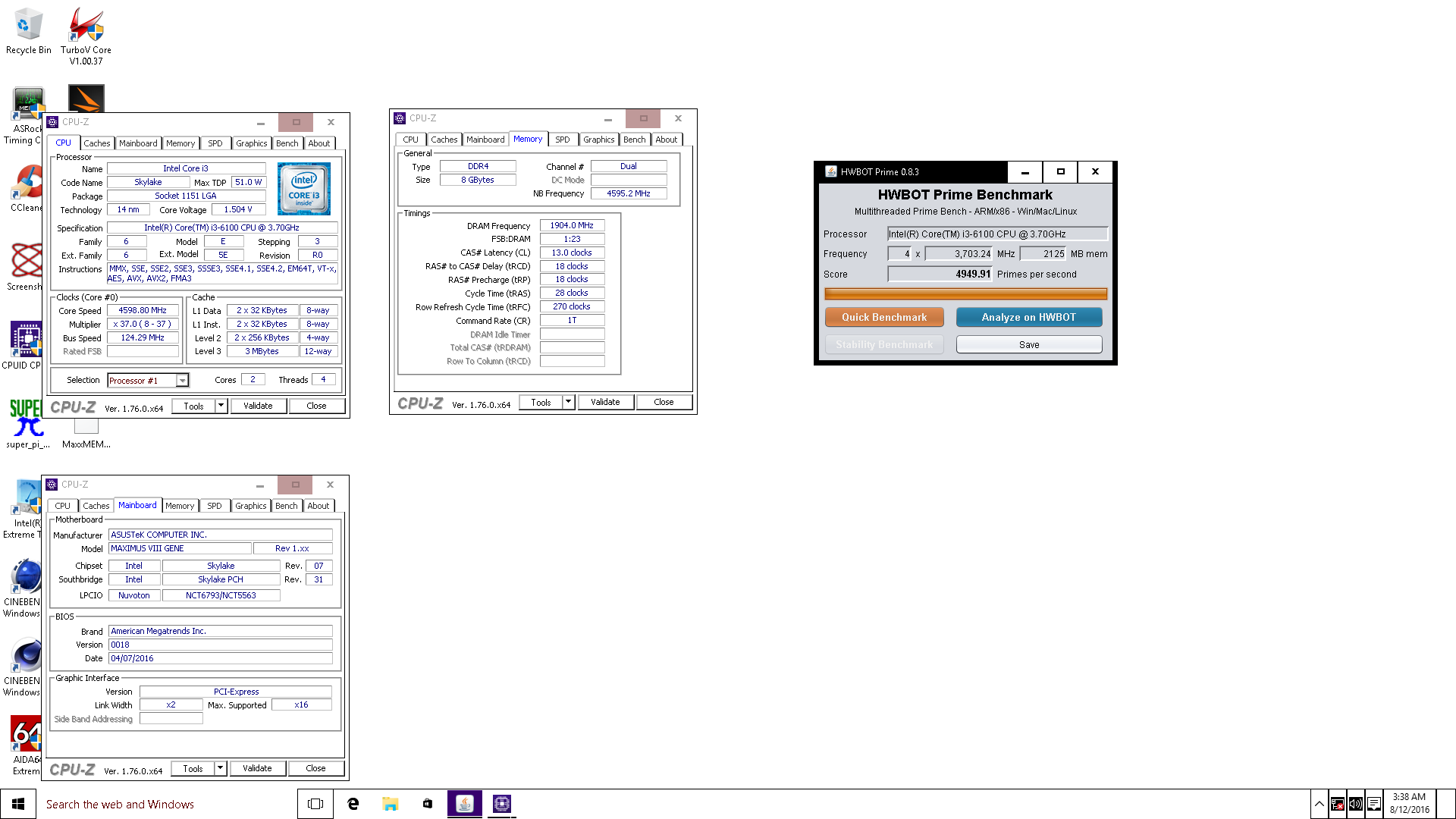Screen dimensions: 1456x819
Task: Switch to Mainboard tab in top-left CPU-Z
Action: [x=138, y=143]
